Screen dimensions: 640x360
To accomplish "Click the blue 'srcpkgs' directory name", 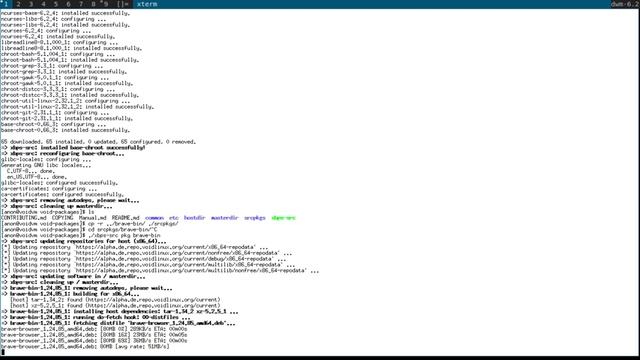I will coord(255,218).
